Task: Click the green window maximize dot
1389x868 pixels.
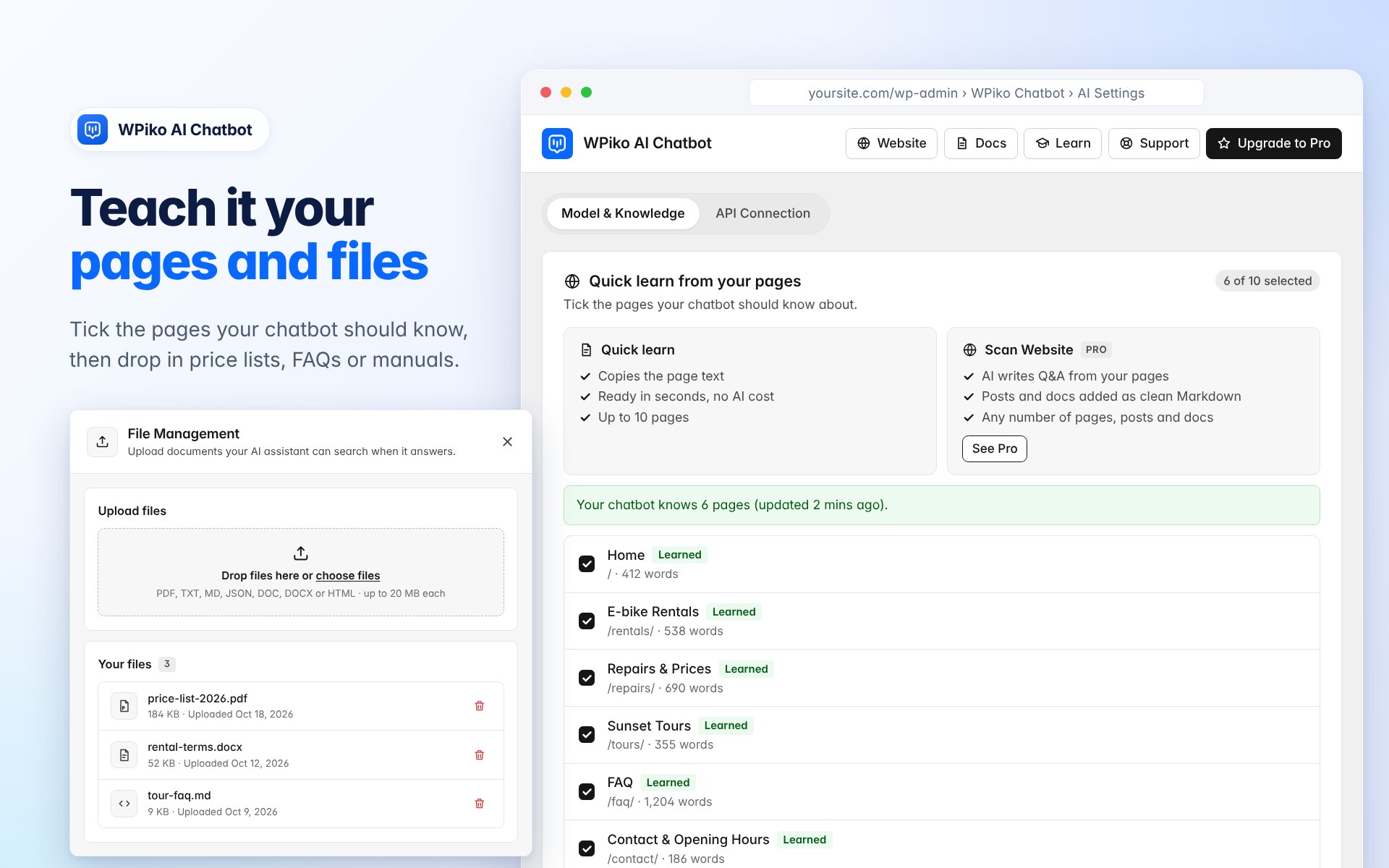Action: [587, 93]
